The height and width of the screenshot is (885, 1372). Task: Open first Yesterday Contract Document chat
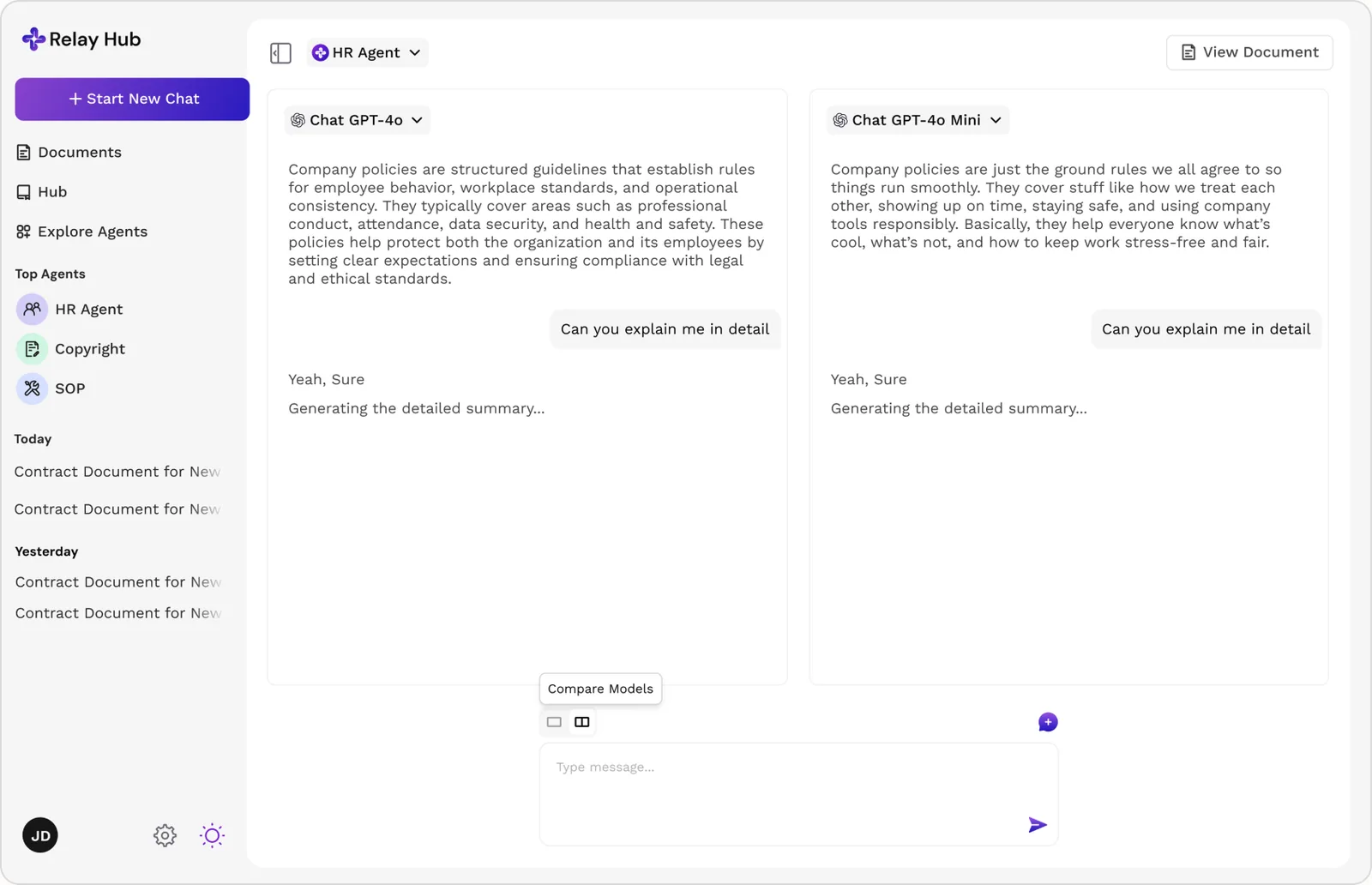[118, 582]
